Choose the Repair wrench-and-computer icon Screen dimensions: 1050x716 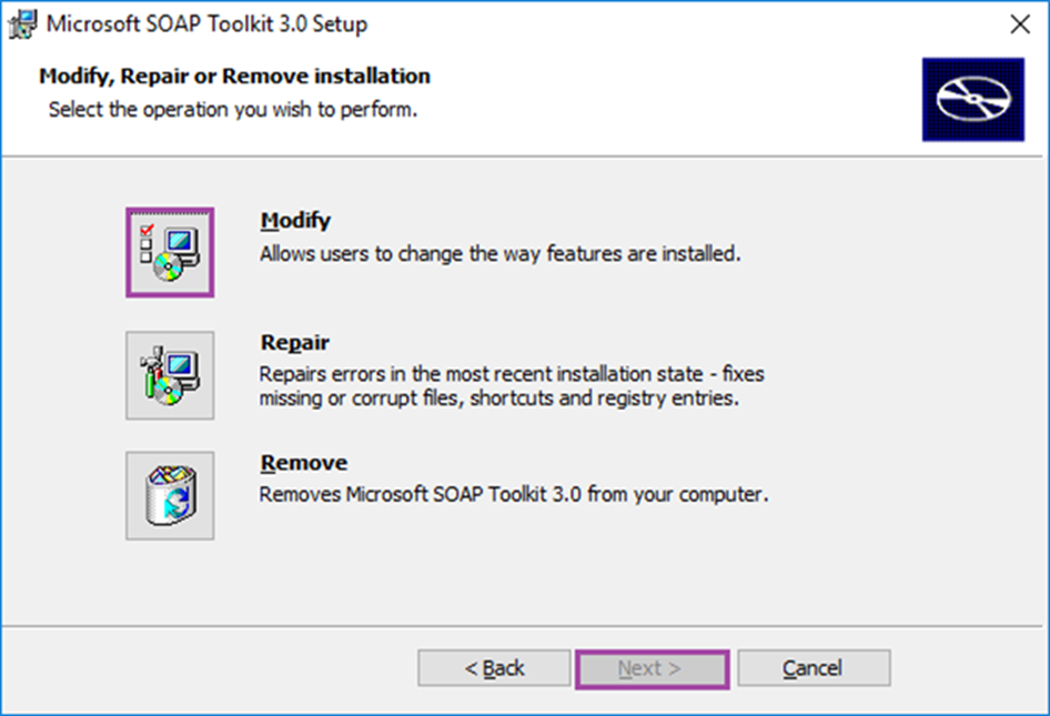(170, 375)
